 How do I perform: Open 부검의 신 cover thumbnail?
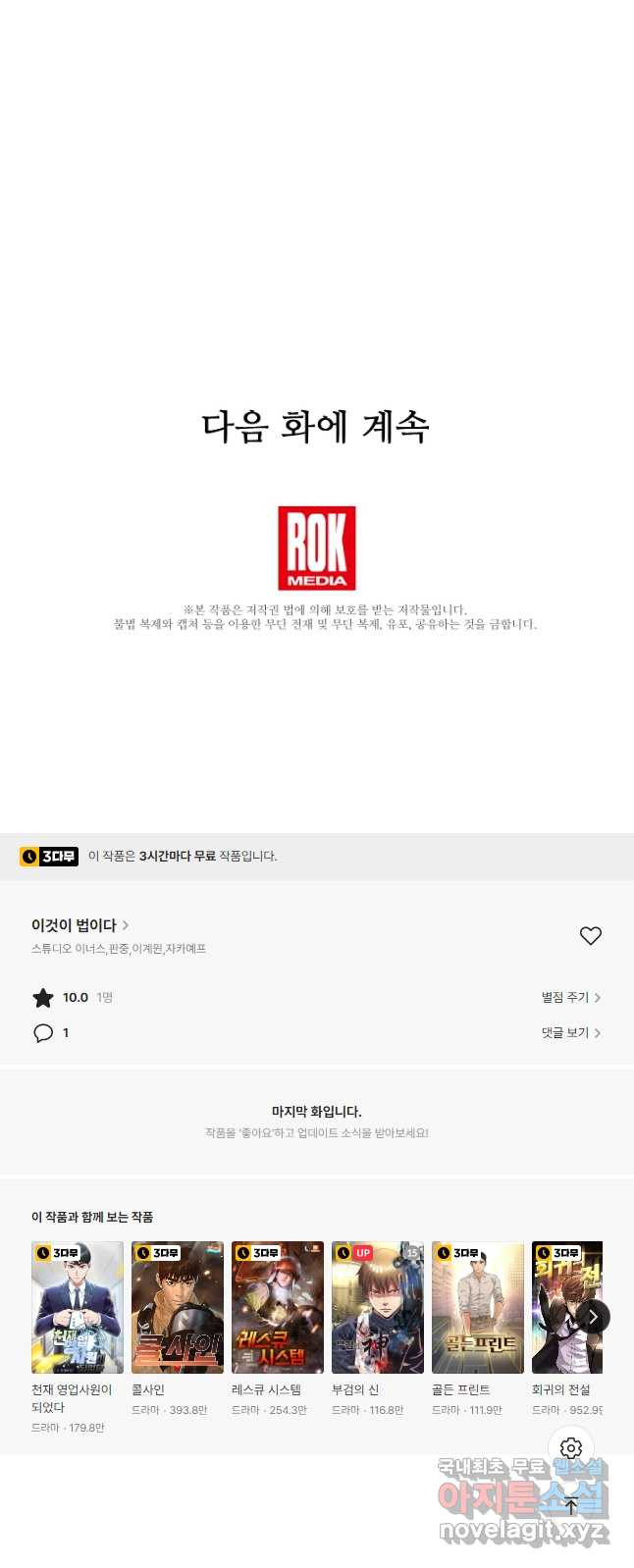[378, 1308]
